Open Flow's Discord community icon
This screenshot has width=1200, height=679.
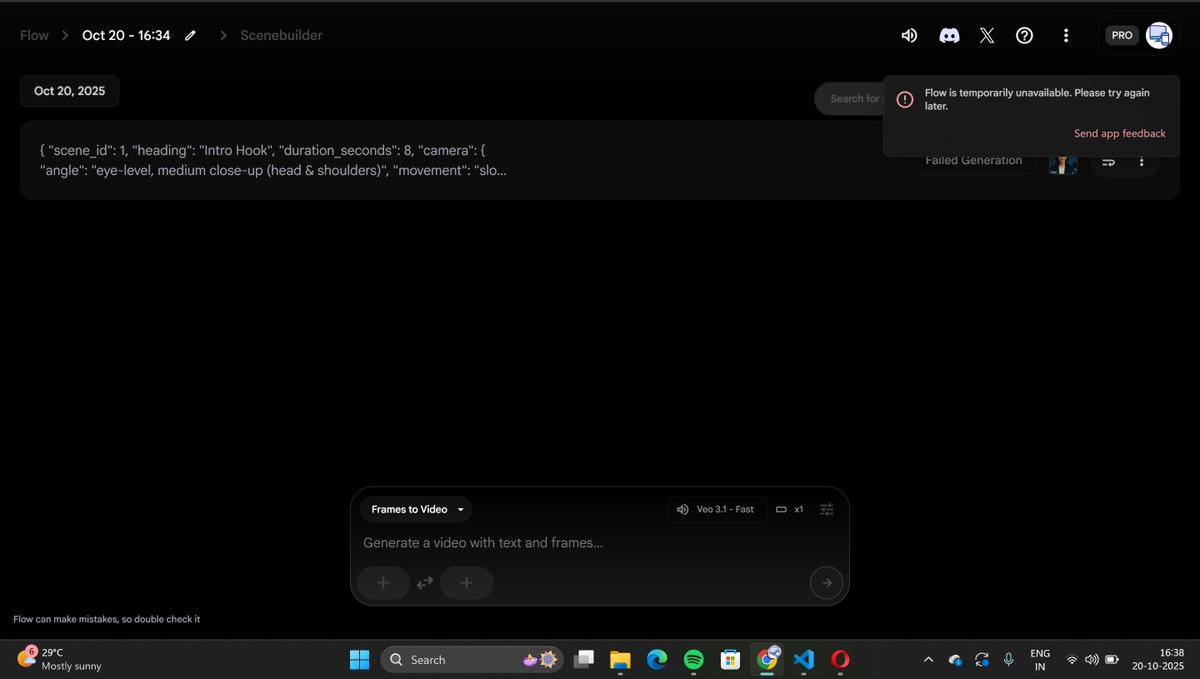[948, 35]
